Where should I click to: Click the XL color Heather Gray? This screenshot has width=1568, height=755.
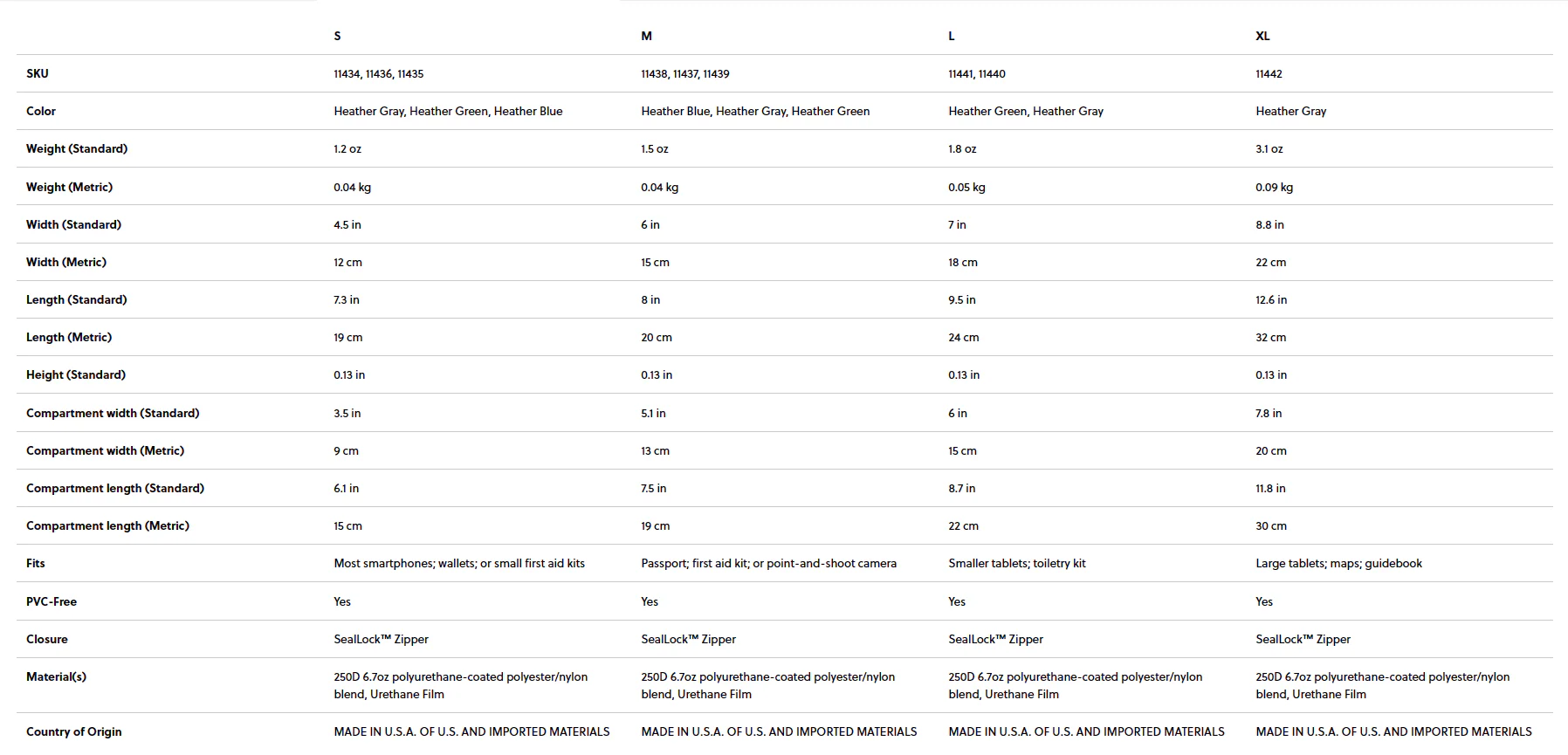pos(1290,111)
